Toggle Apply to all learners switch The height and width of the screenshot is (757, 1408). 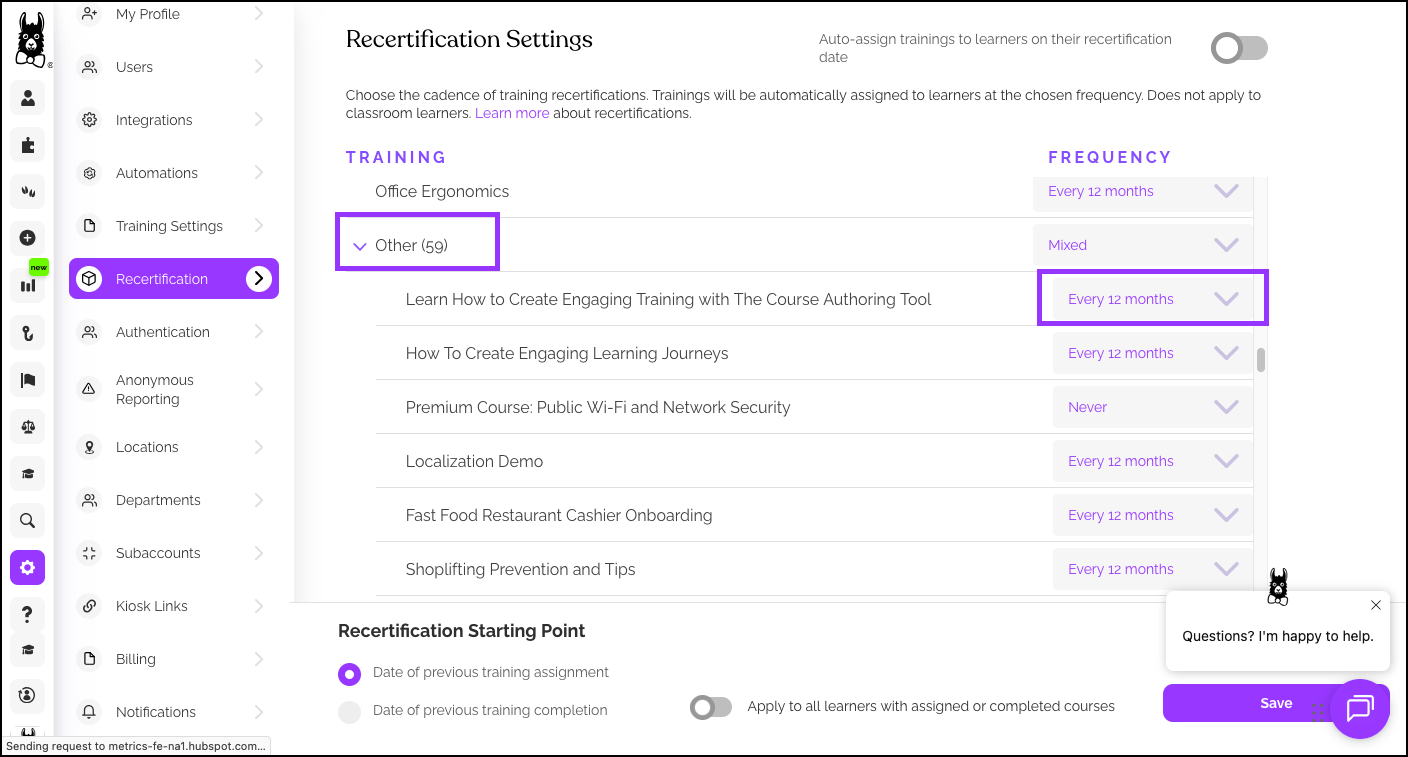click(711, 707)
